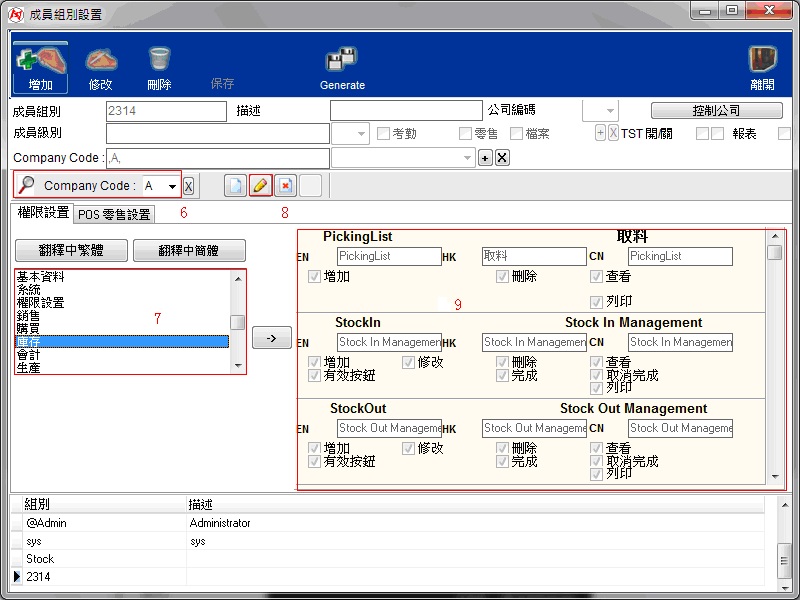The image size is (800, 600).
Task: Select the @Admin row in group table
Action: pyautogui.click(x=388, y=523)
